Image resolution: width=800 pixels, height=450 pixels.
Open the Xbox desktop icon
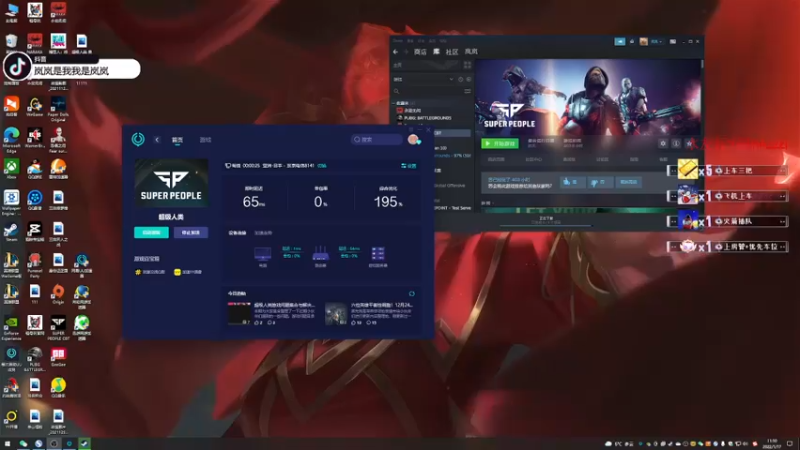point(11,169)
